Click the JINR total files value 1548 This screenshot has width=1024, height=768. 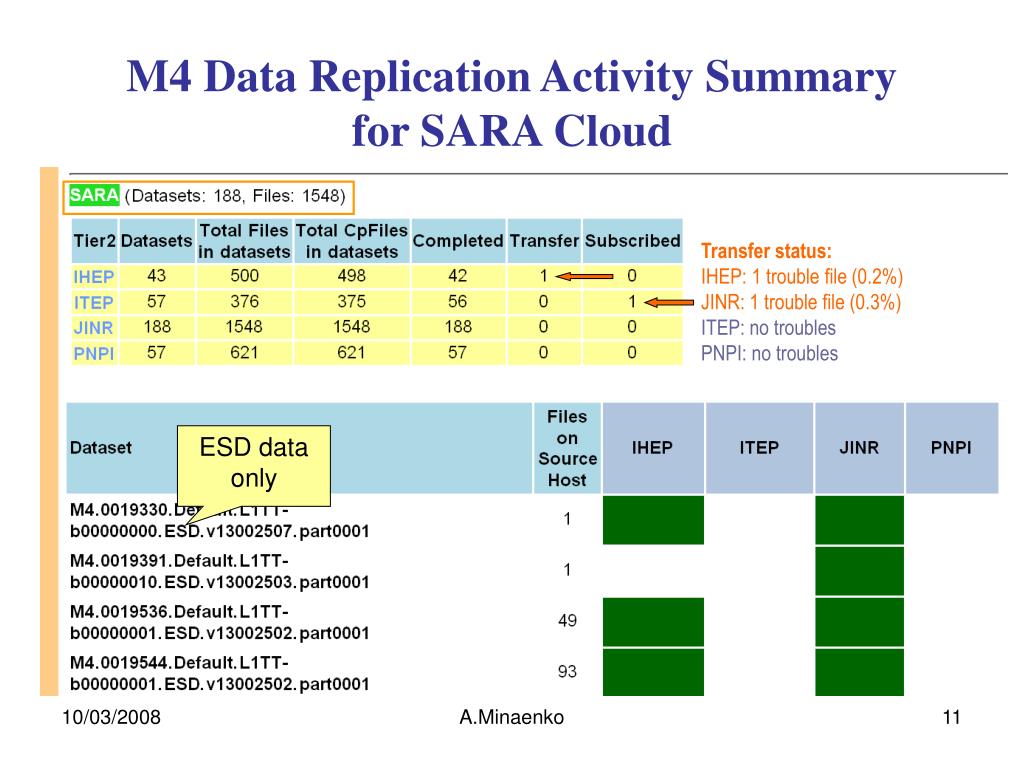coord(244,327)
